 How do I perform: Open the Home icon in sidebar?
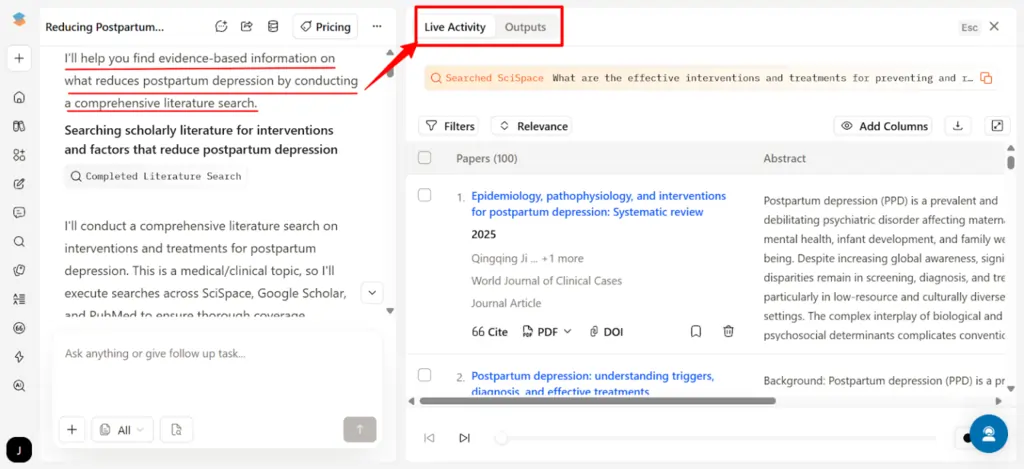[19, 98]
